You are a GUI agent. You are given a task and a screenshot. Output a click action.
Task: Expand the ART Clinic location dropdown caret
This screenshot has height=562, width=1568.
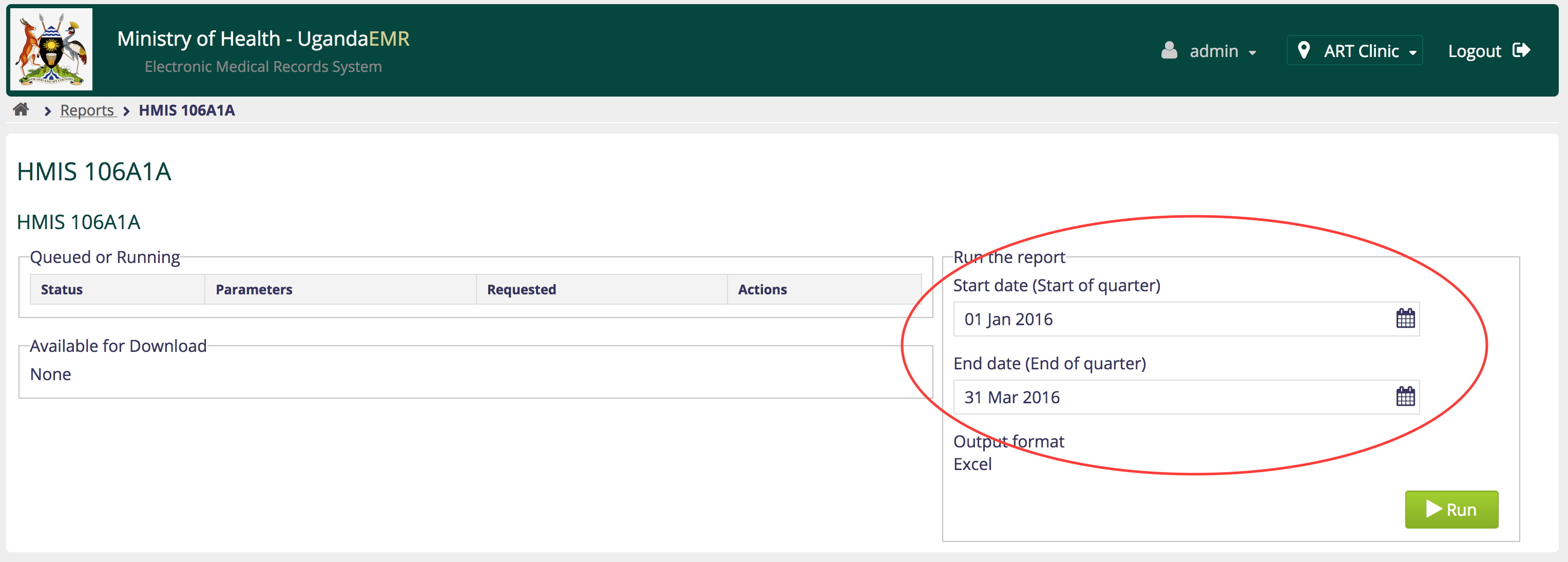coord(1412,53)
